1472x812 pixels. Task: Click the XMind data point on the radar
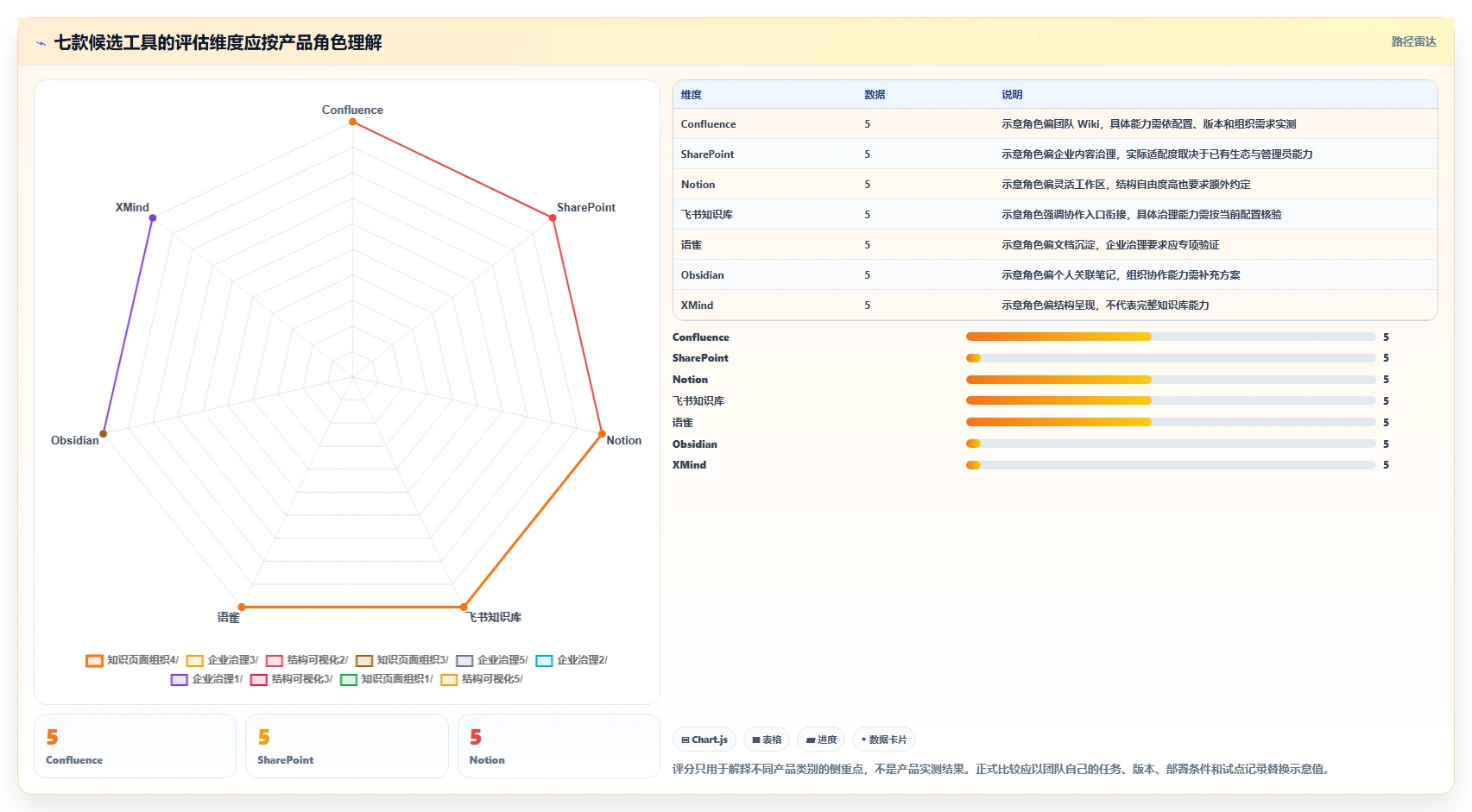point(153,217)
